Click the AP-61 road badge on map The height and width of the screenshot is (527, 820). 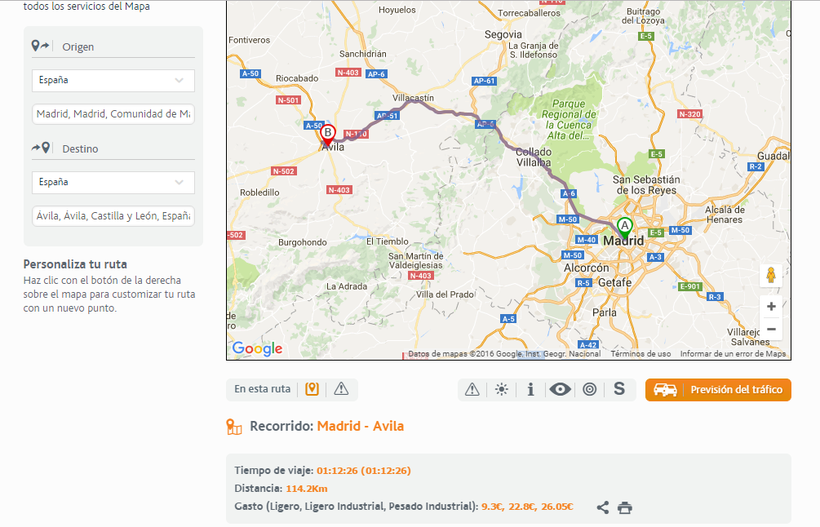(484, 81)
